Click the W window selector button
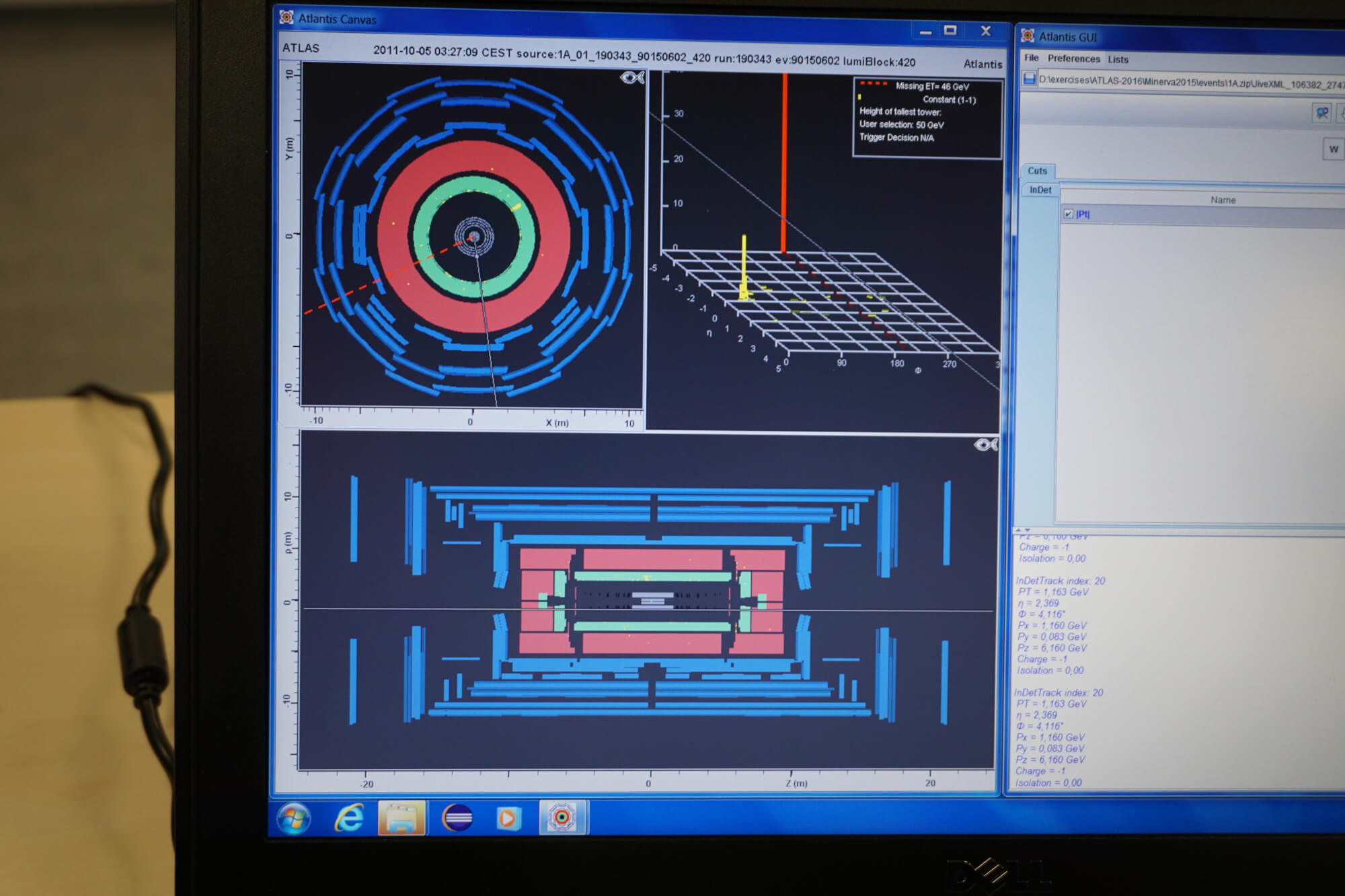 point(1333,149)
